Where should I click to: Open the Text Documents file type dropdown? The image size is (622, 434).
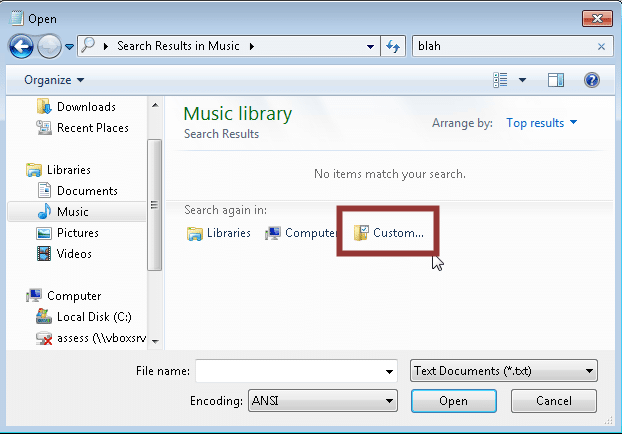pyautogui.click(x=504, y=371)
